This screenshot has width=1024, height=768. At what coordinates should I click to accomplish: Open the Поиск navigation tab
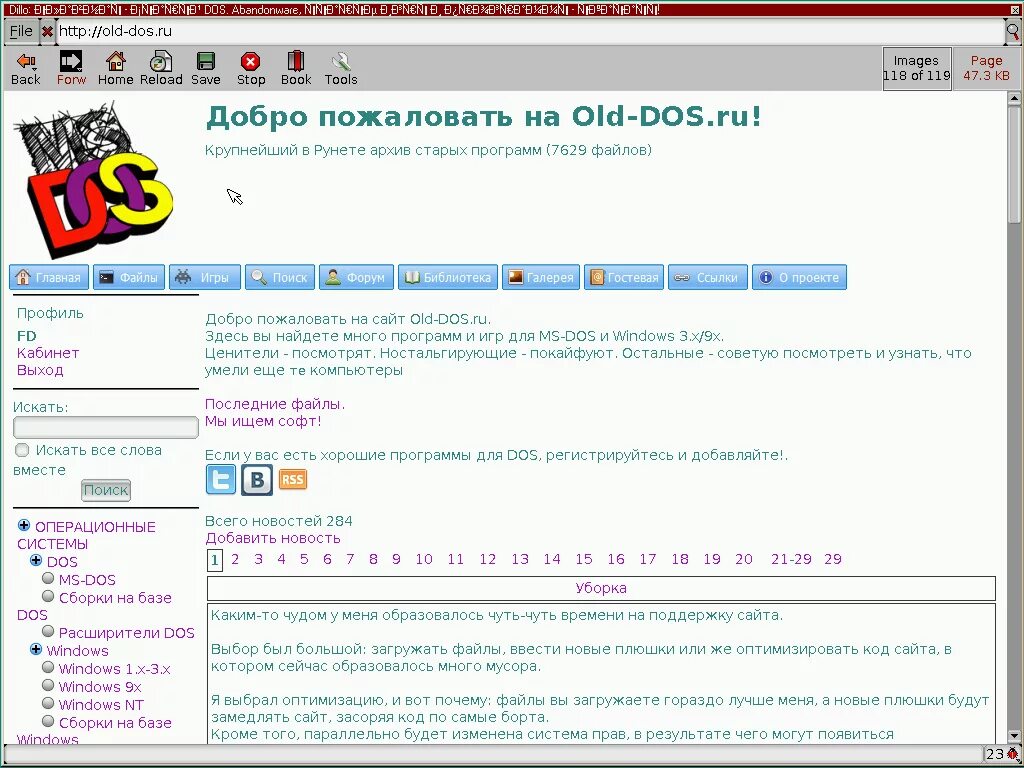click(x=280, y=278)
